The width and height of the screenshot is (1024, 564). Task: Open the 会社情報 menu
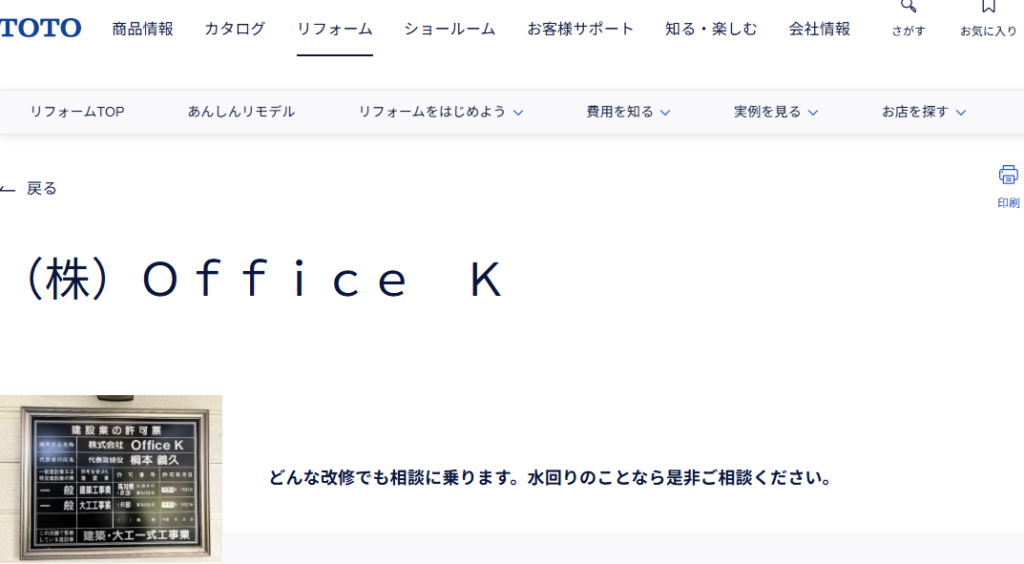point(819,29)
